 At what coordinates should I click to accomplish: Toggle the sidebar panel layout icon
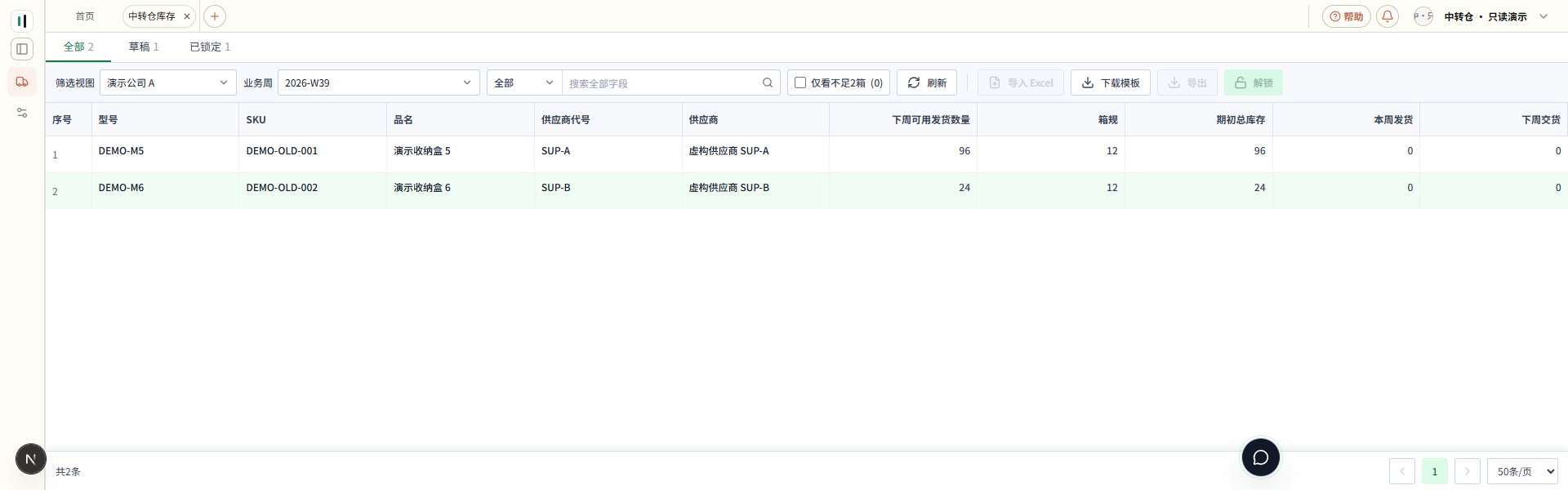point(22,49)
